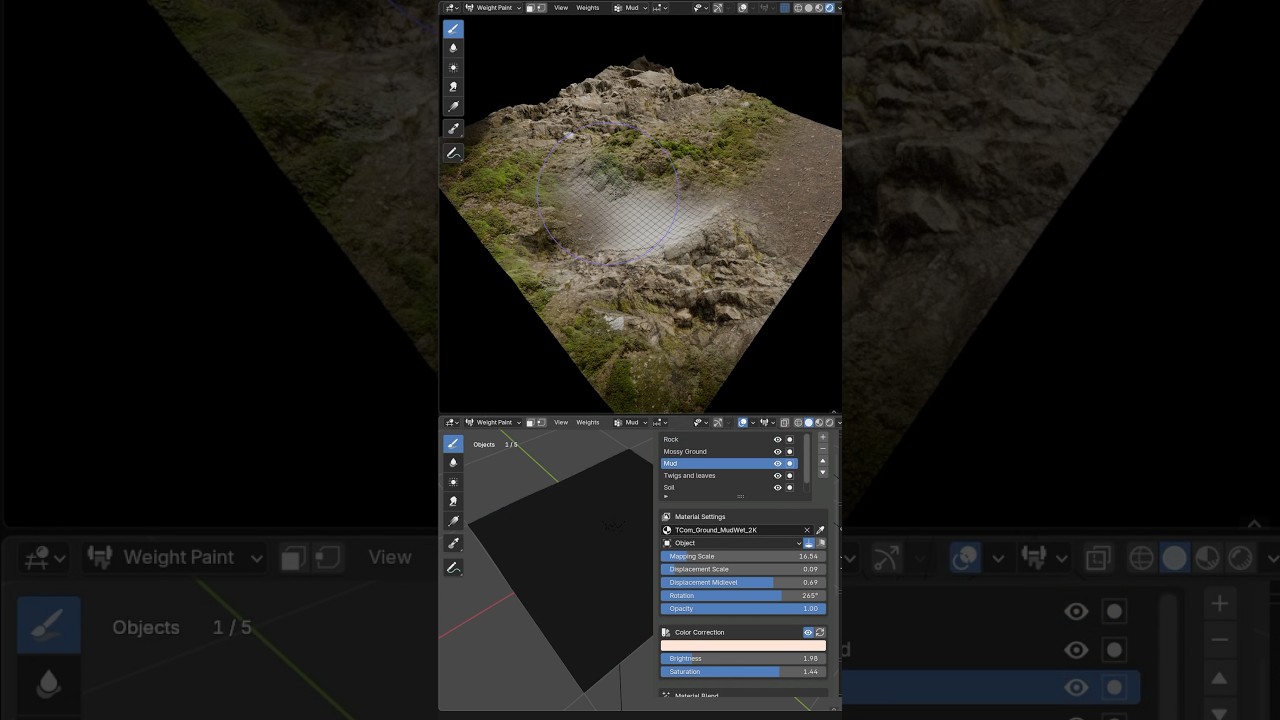Toggle visibility of Twigs and leaves layer
1280x720 pixels.
click(x=777, y=475)
